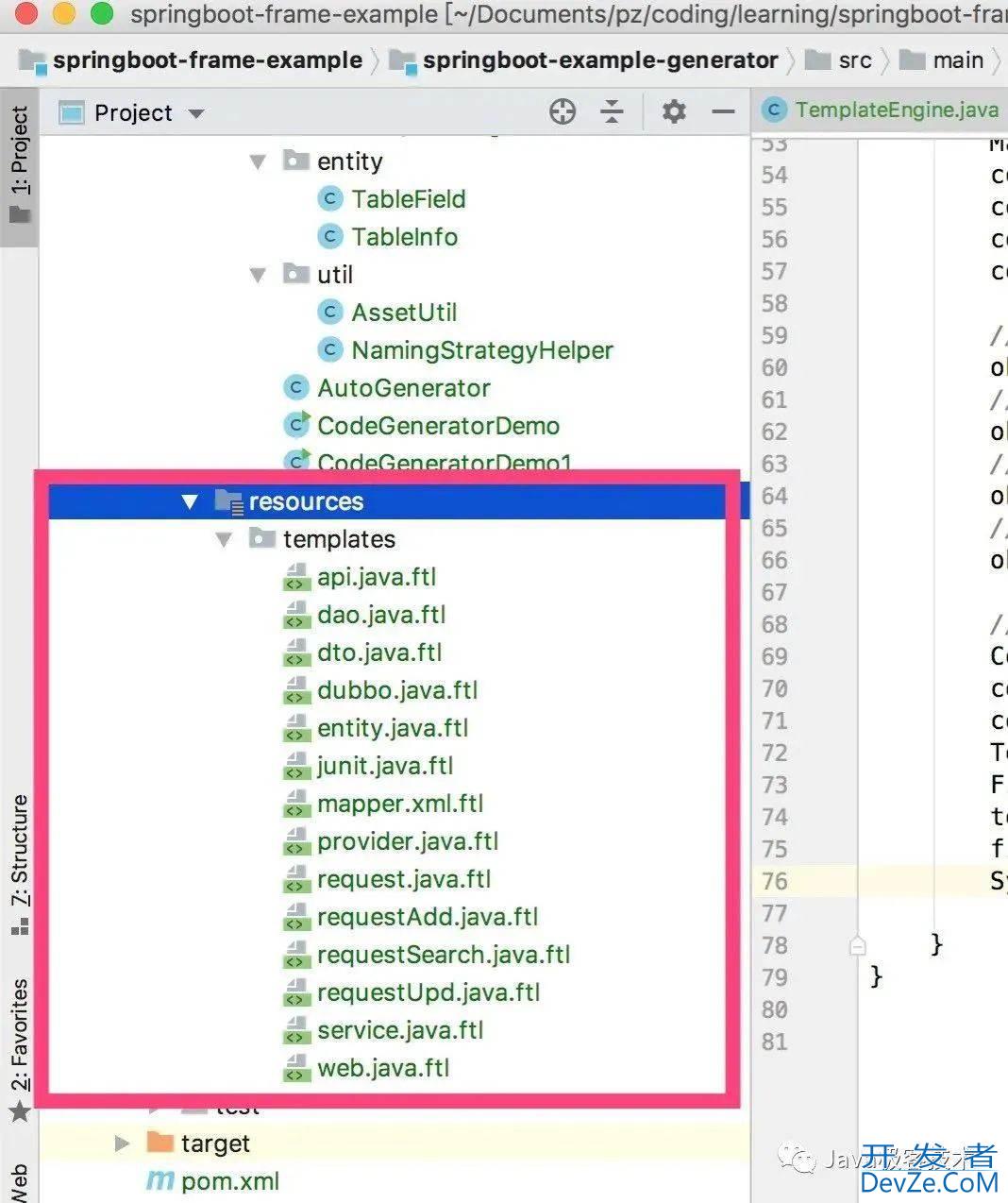Click the collapse all icon in Project panel
The height and width of the screenshot is (1203, 1008).
[613, 112]
